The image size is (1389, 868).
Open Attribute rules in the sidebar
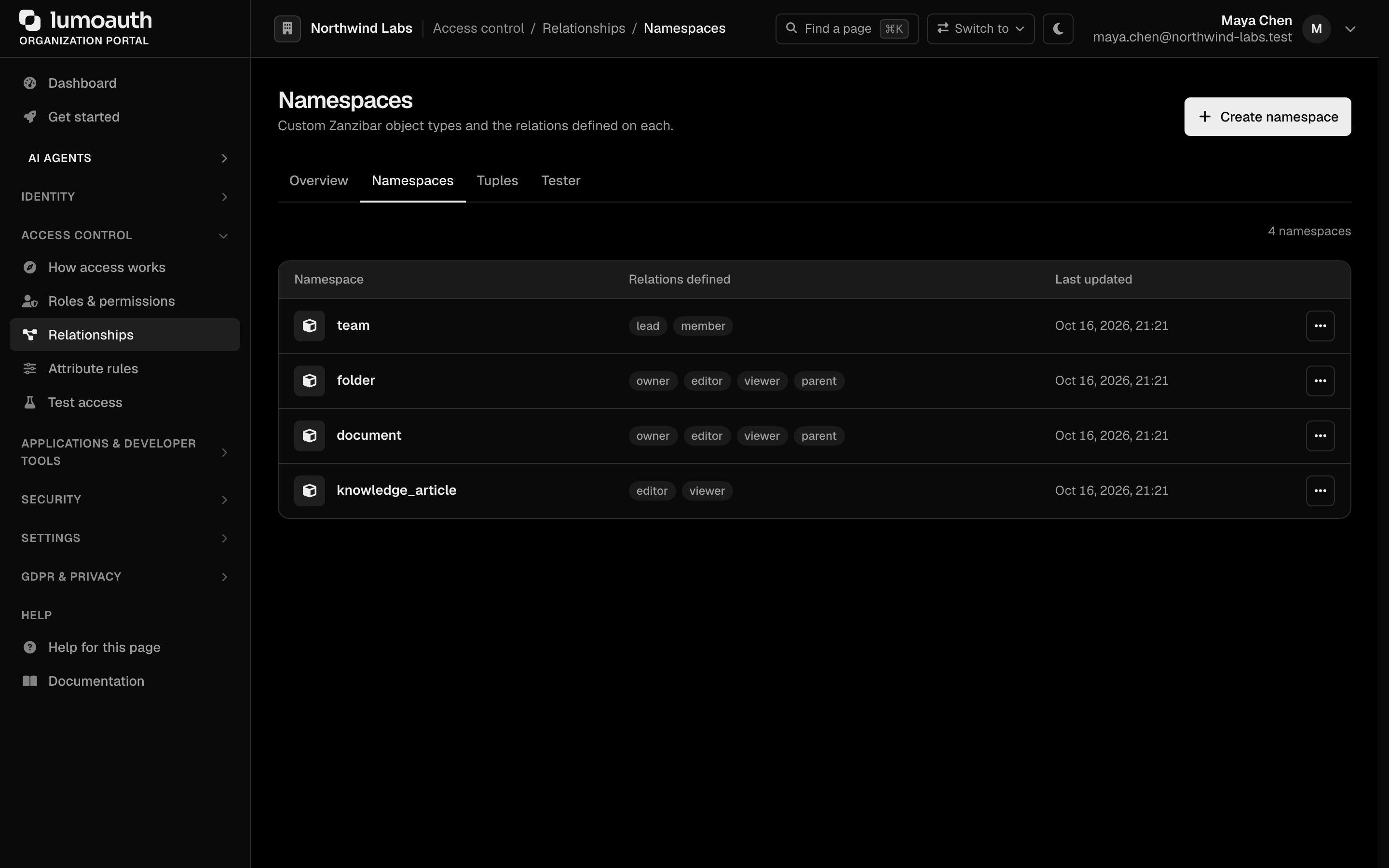125,368
